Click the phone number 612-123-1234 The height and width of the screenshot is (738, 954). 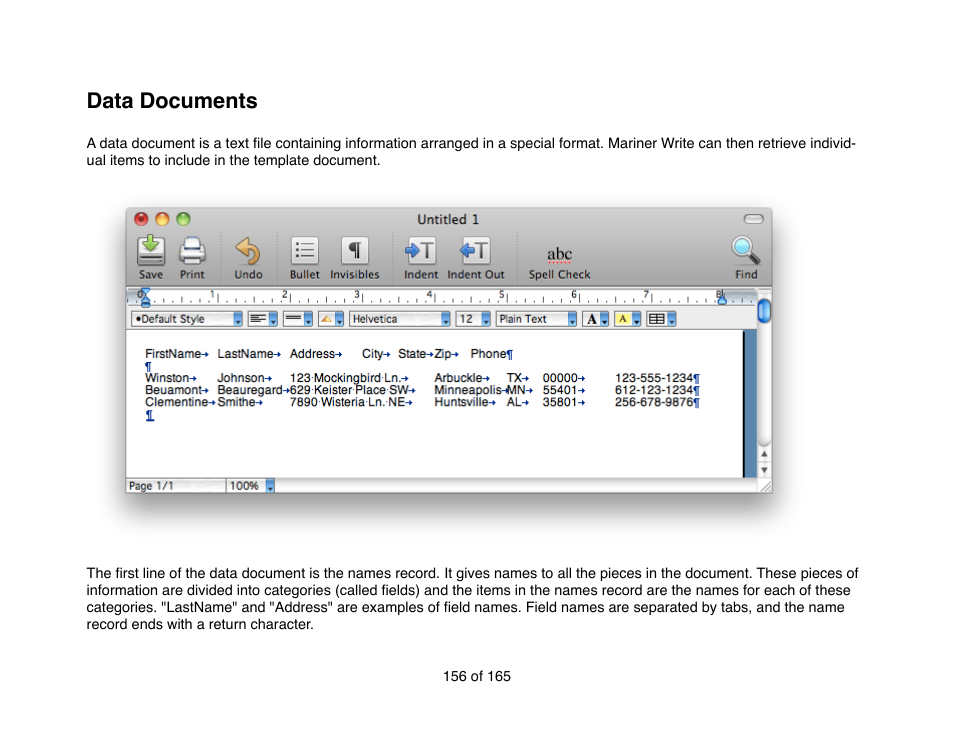[654, 390]
